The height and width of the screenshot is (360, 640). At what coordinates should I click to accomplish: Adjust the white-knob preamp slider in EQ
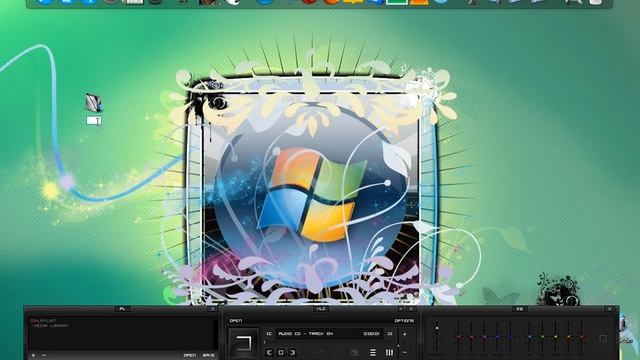(437, 337)
